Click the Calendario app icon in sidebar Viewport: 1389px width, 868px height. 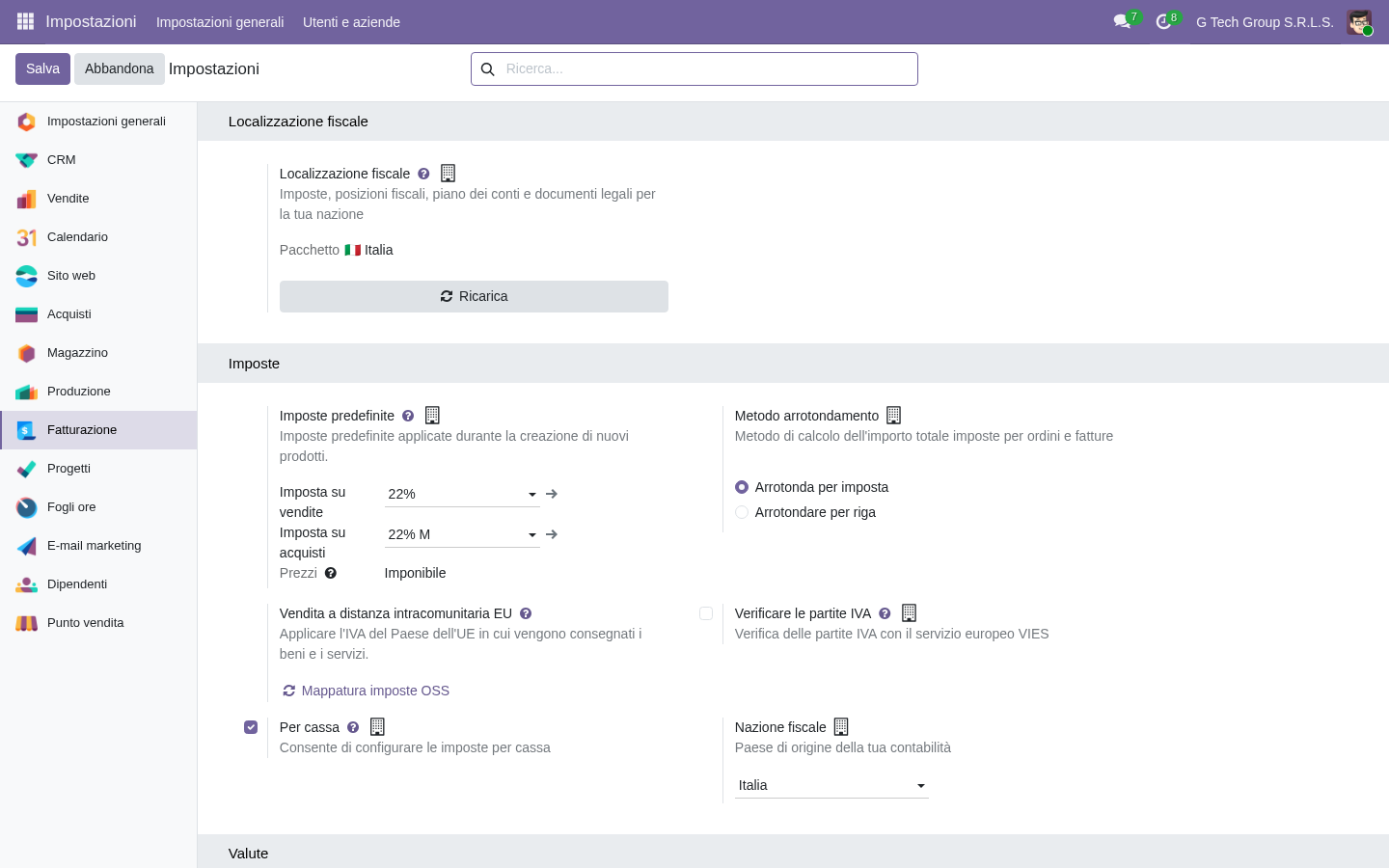(27, 237)
